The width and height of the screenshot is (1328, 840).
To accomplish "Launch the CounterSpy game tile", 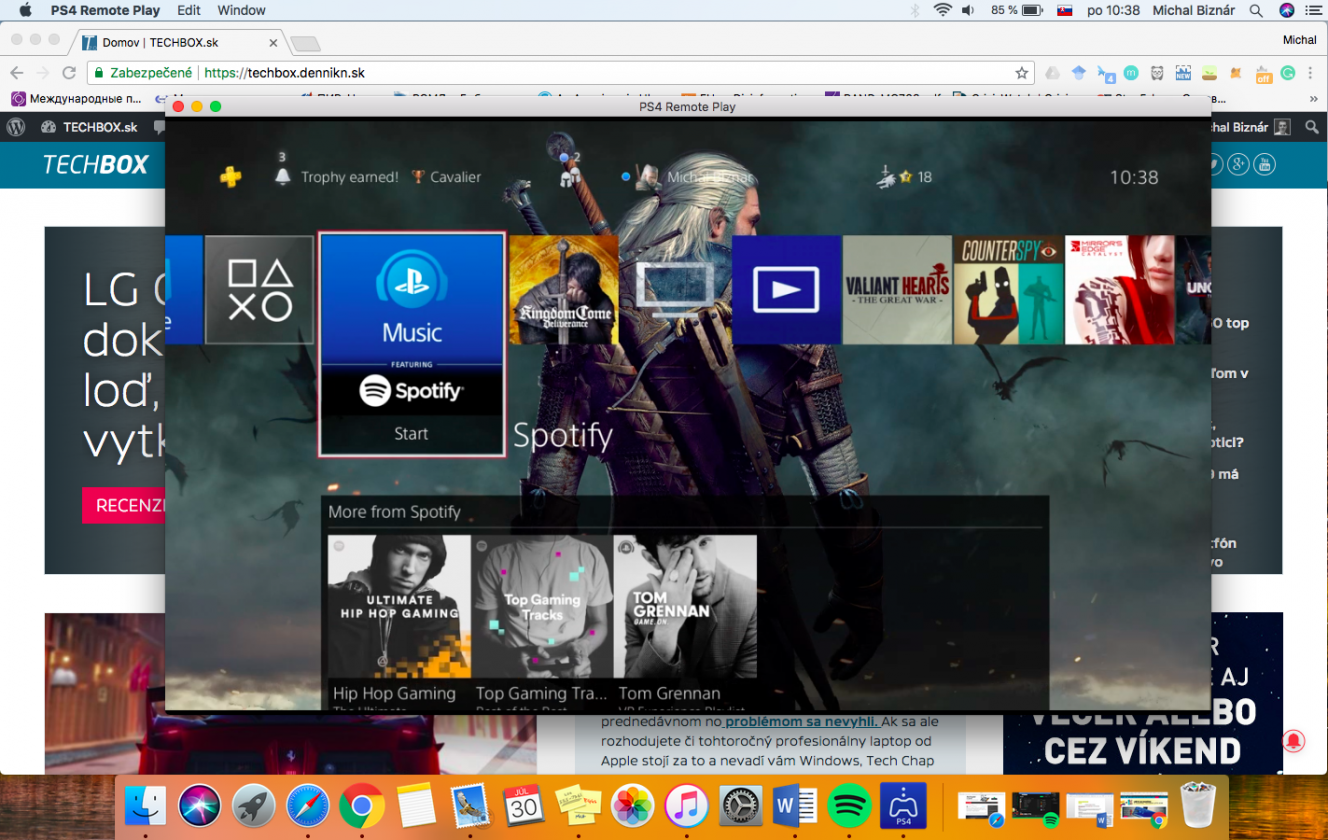I will tap(1008, 290).
